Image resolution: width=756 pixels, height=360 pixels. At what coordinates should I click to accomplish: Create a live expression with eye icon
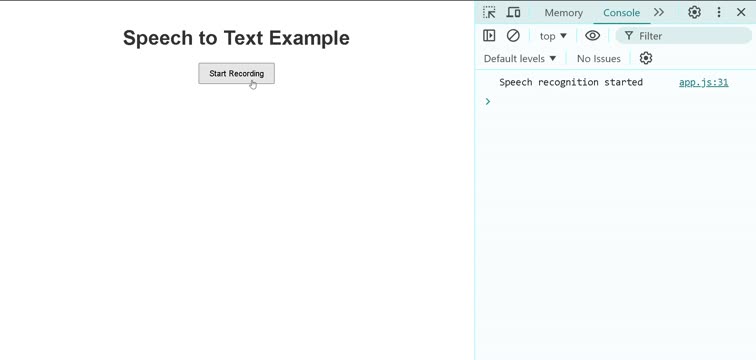(x=593, y=36)
